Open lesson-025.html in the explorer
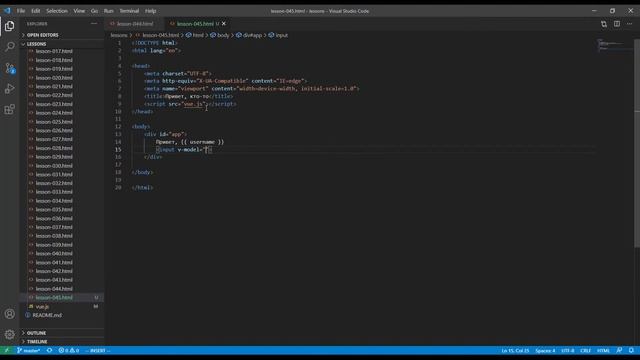The height and width of the screenshot is (360, 640). point(54,122)
